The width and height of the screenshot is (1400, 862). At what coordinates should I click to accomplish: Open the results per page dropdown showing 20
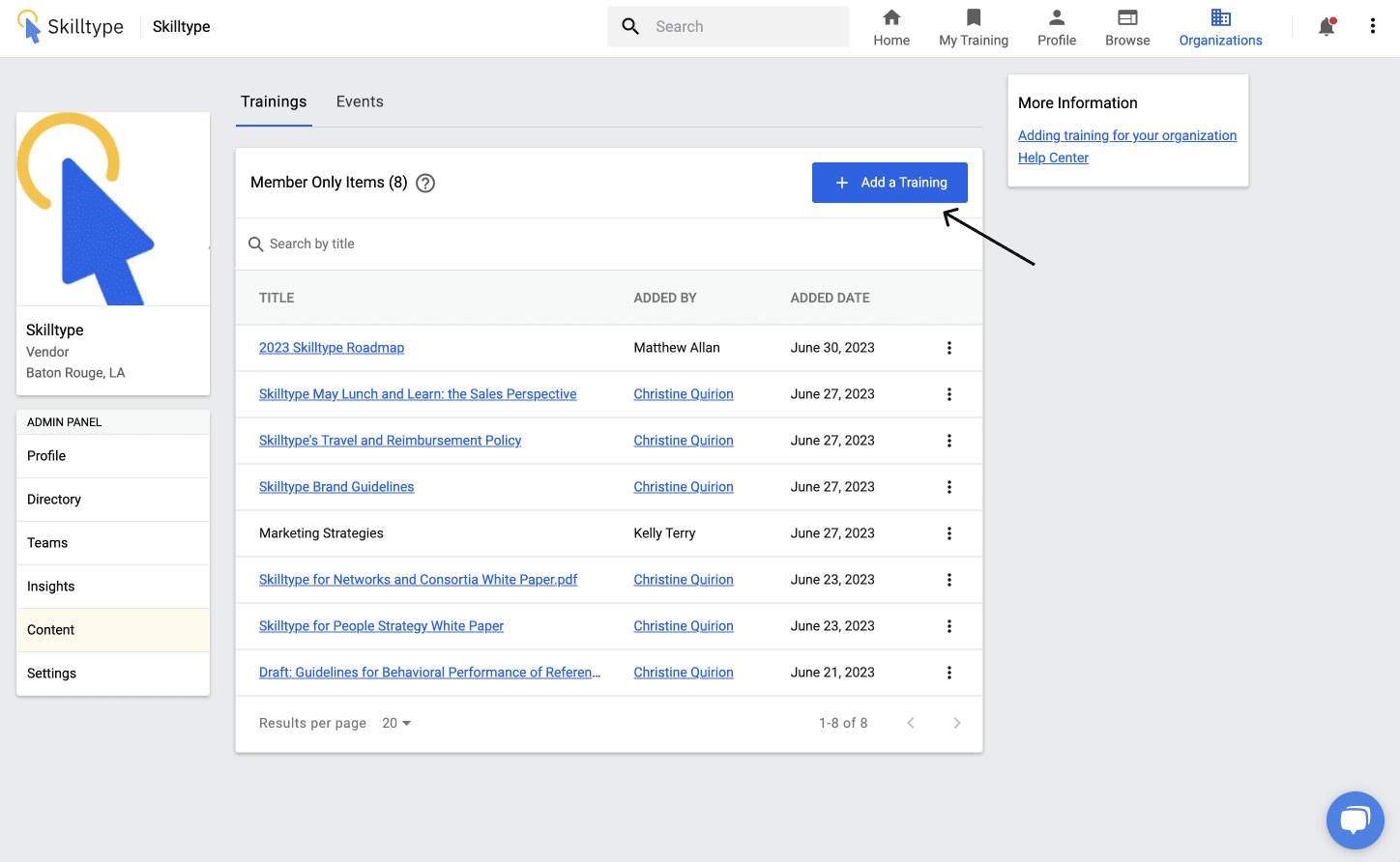[x=396, y=723]
